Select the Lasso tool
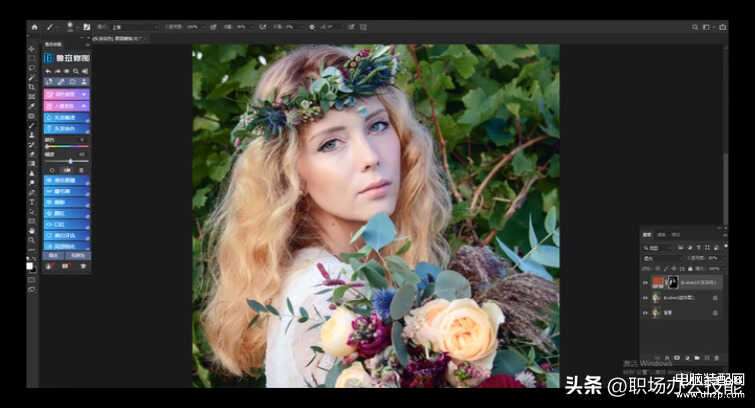755x408 pixels. (32, 68)
